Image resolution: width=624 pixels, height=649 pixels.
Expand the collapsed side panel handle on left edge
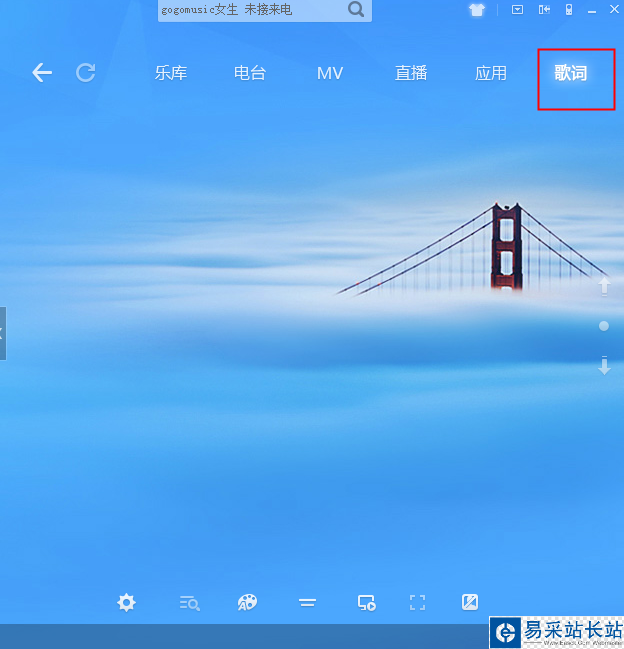(2, 334)
